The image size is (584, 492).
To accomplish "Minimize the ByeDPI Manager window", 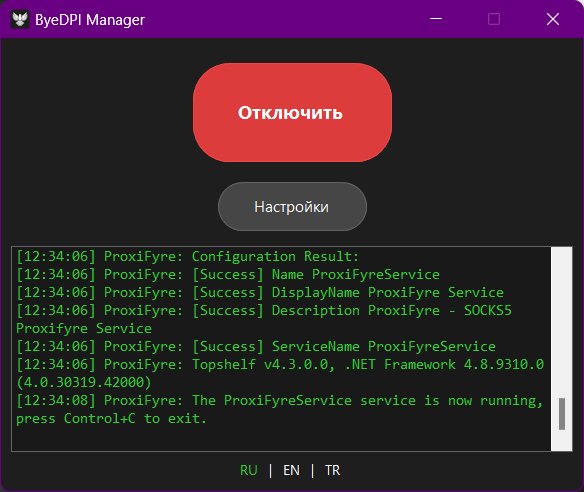I will (x=436, y=19).
